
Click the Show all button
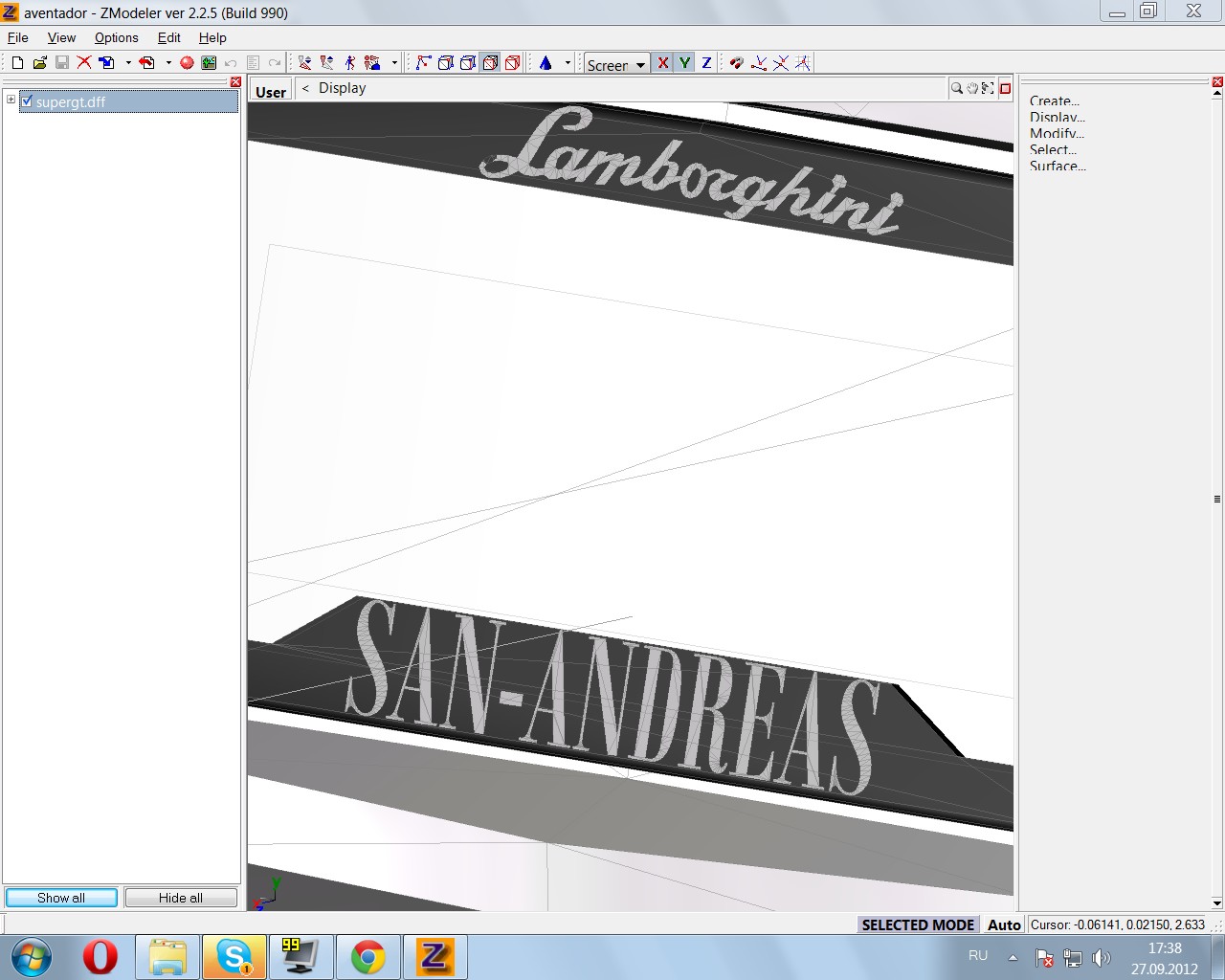click(61, 898)
